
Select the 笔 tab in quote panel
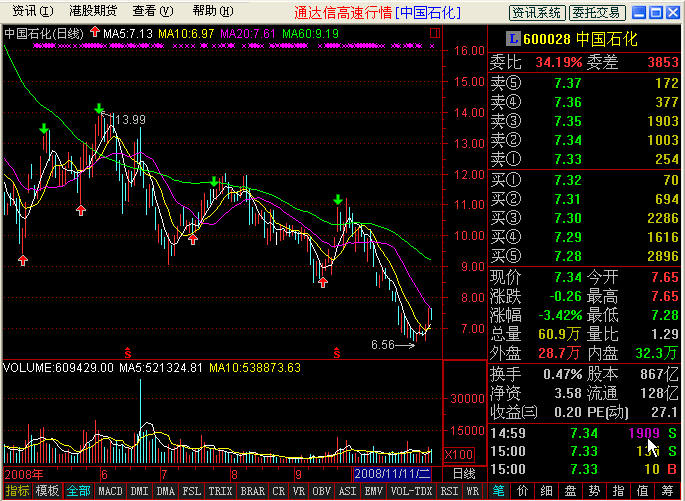(x=498, y=491)
